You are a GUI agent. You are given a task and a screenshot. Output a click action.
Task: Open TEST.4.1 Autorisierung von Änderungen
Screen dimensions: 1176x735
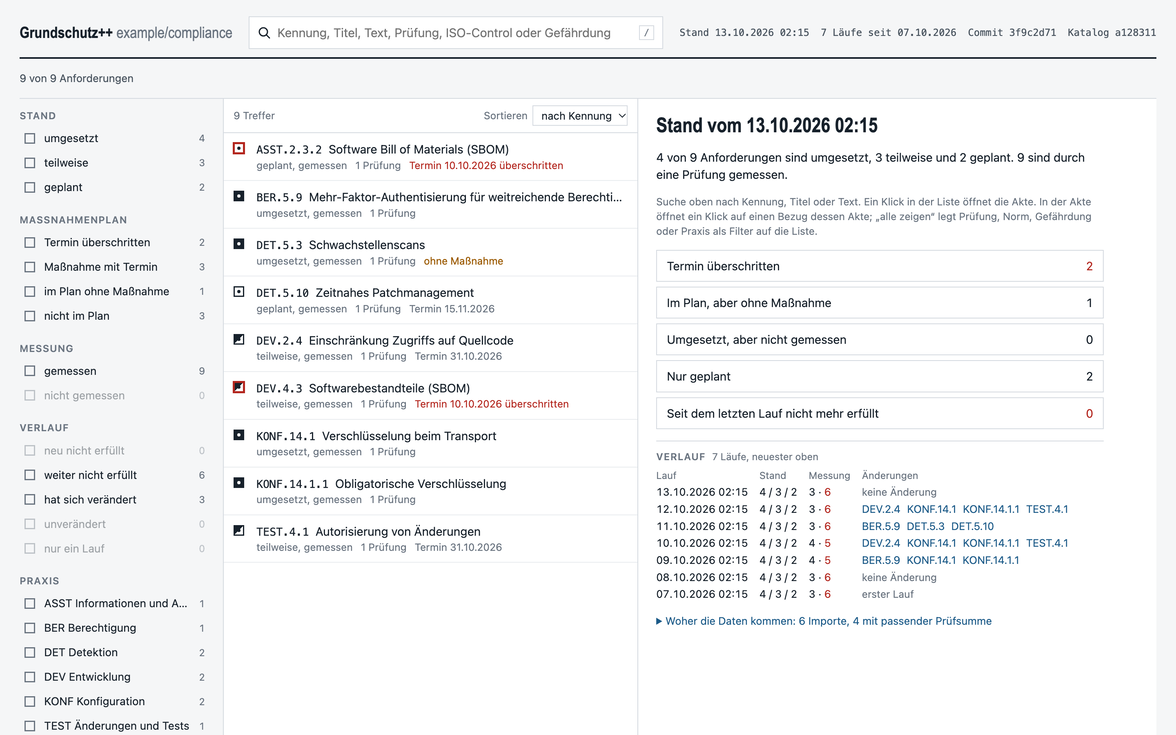pyautogui.click(x=430, y=538)
